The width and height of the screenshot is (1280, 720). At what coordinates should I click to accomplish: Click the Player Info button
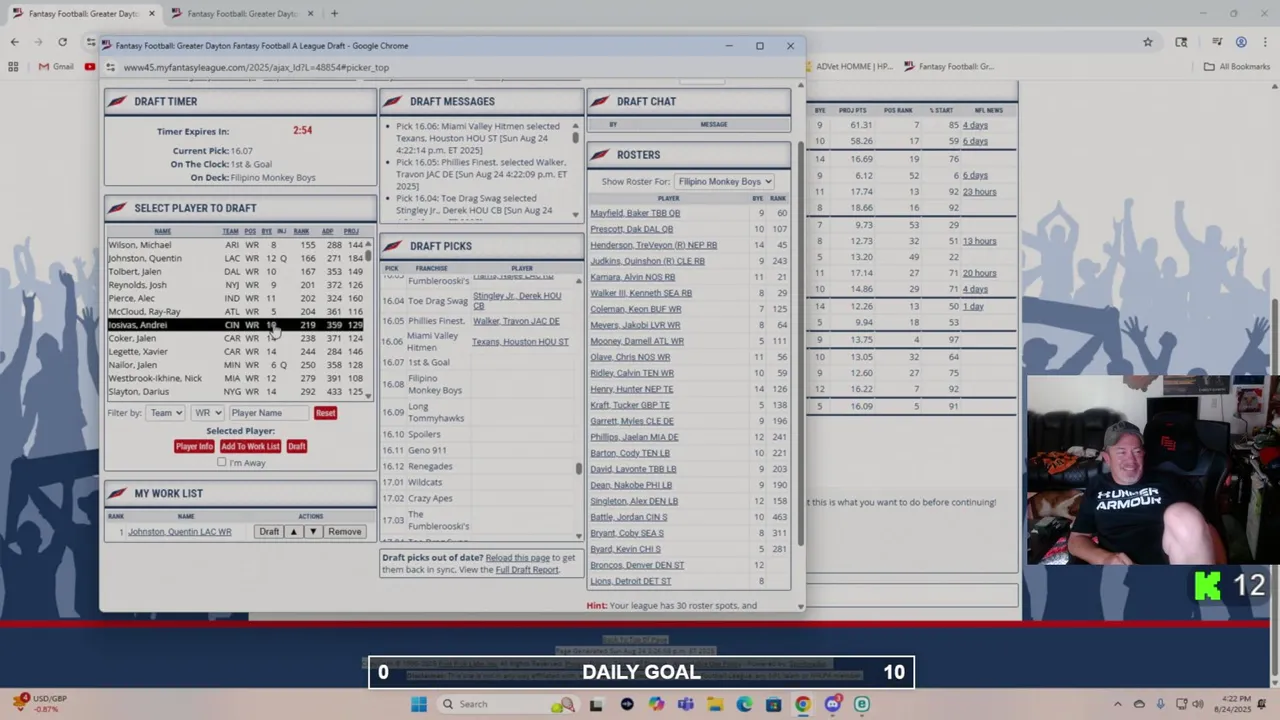(x=194, y=446)
